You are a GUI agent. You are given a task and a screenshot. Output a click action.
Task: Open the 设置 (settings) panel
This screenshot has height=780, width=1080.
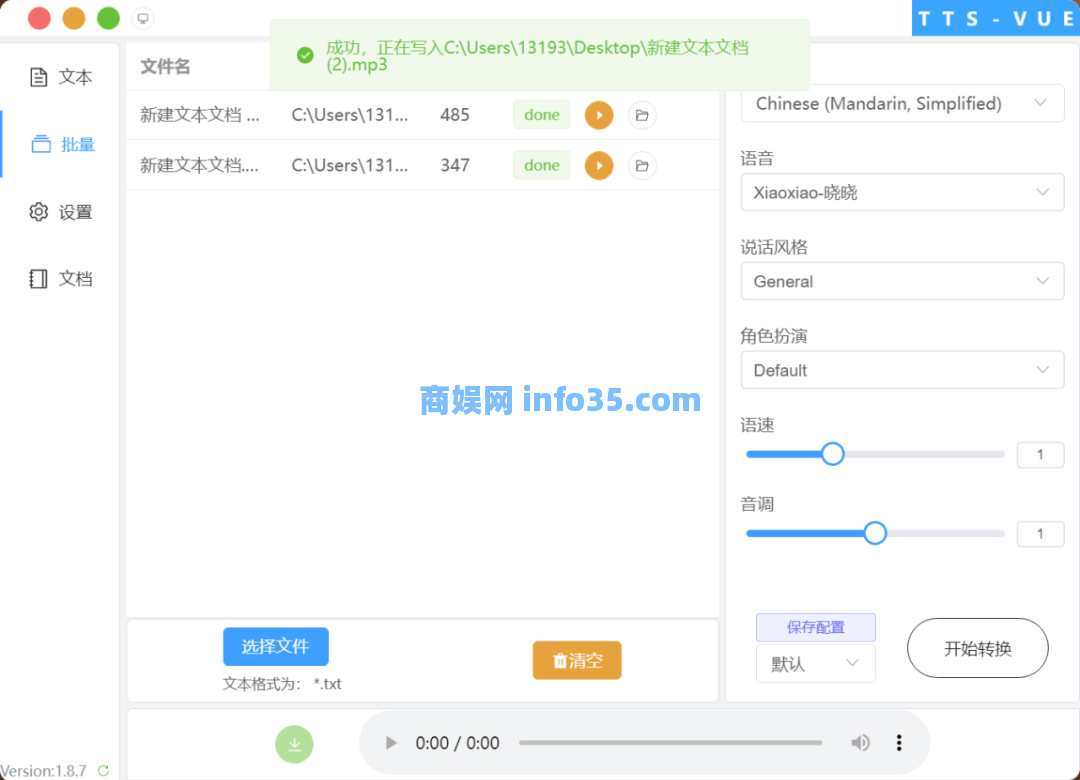62,212
